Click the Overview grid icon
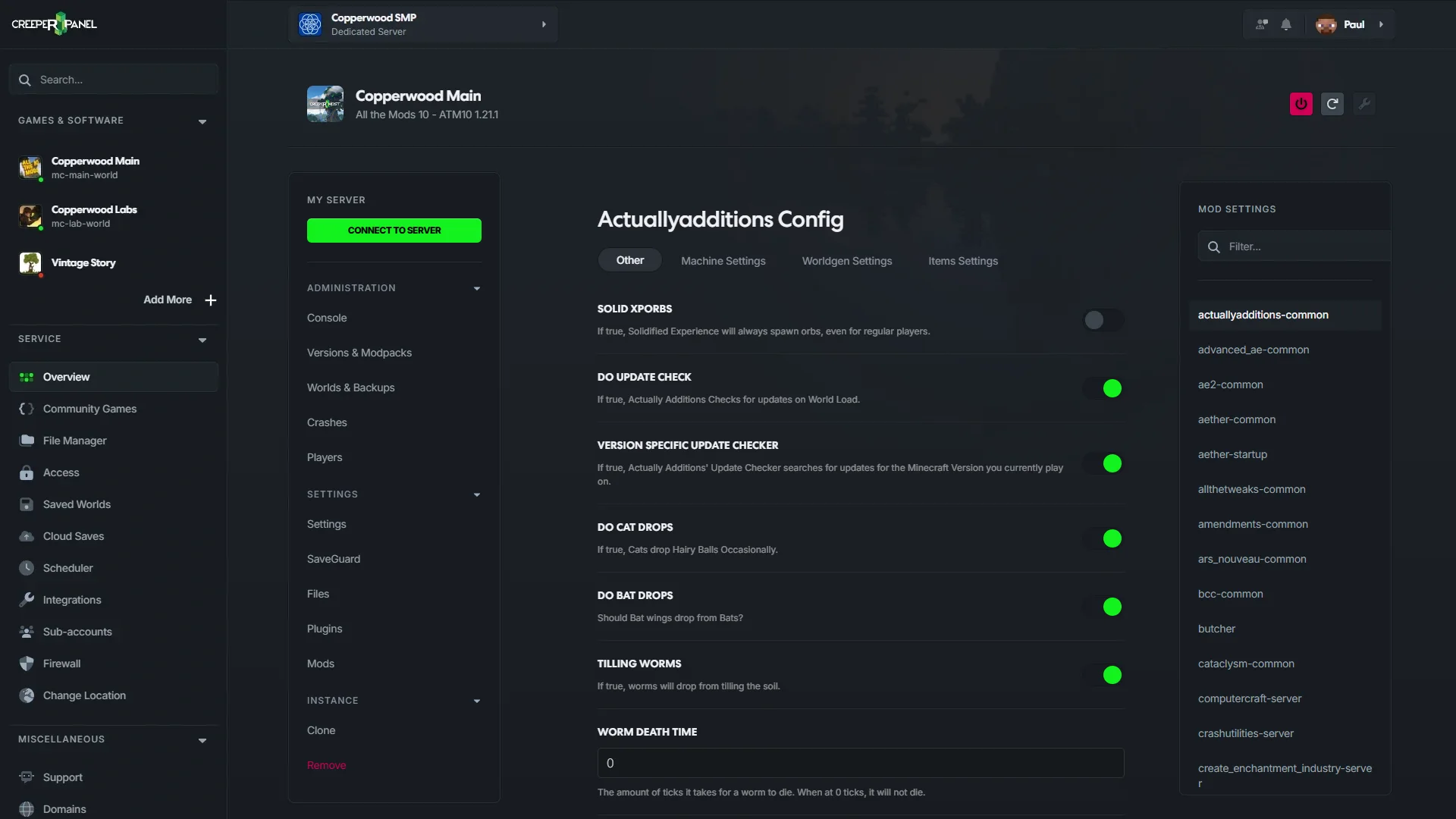 [x=27, y=377]
